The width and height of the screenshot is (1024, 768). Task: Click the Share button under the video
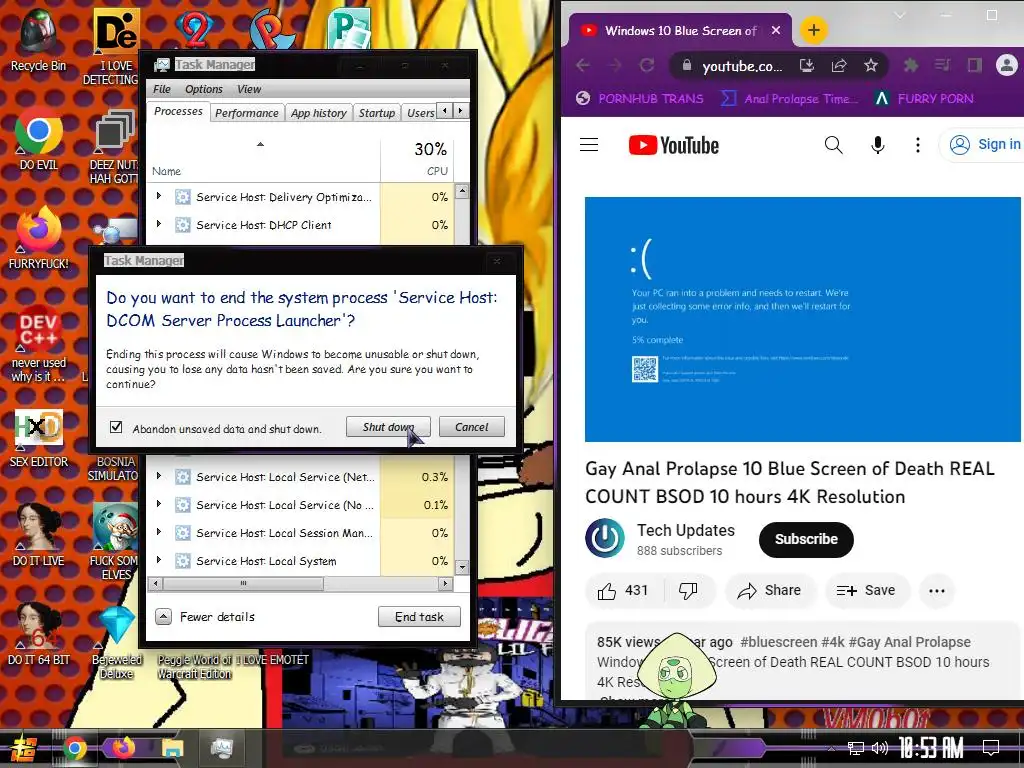coord(769,590)
